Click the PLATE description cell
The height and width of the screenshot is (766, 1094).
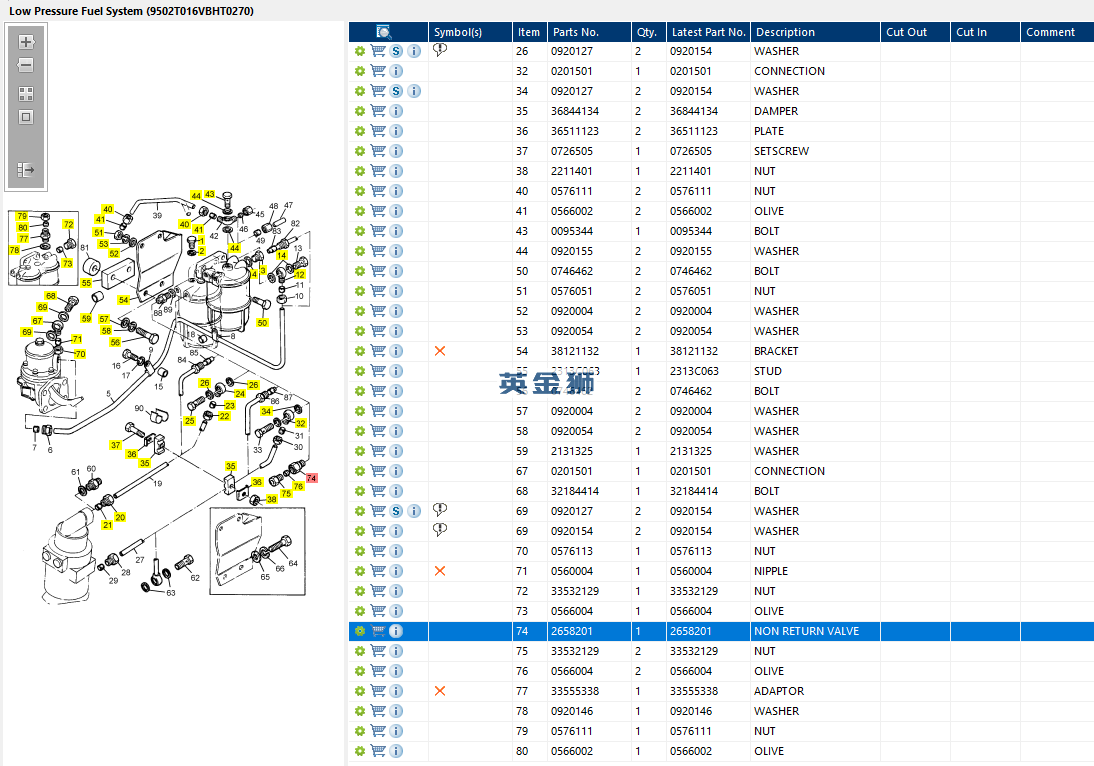tap(815, 131)
